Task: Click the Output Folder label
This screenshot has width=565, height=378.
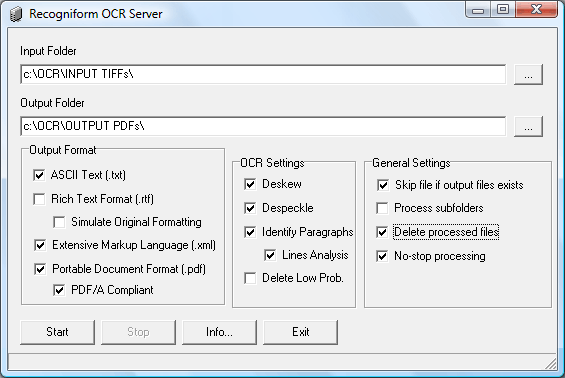Action: tap(52, 103)
